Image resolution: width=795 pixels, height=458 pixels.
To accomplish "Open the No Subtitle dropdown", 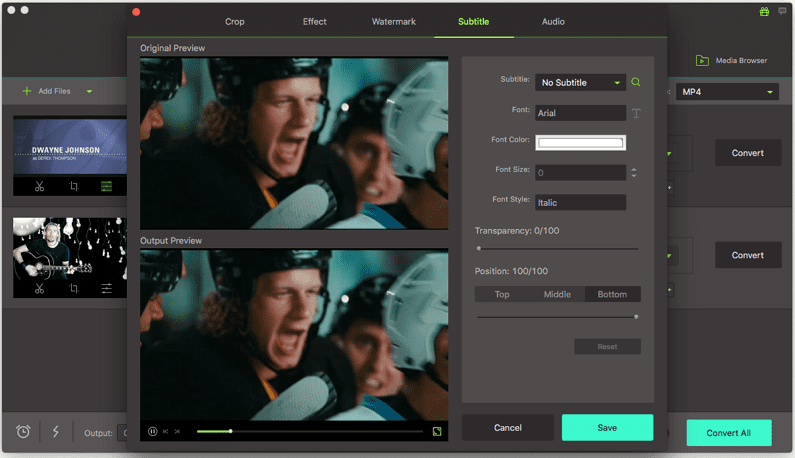I will [580, 82].
